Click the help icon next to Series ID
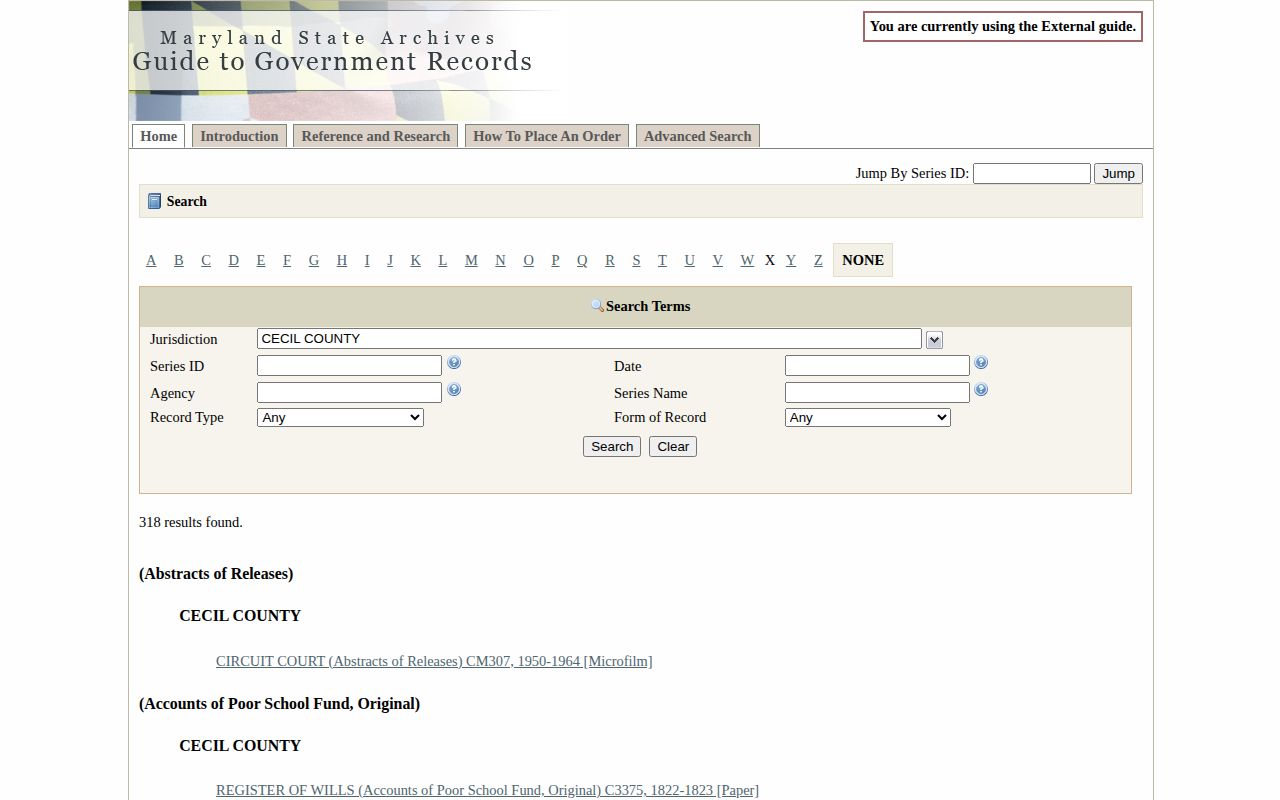The image size is (1280, 800). (x=454, y=363)
